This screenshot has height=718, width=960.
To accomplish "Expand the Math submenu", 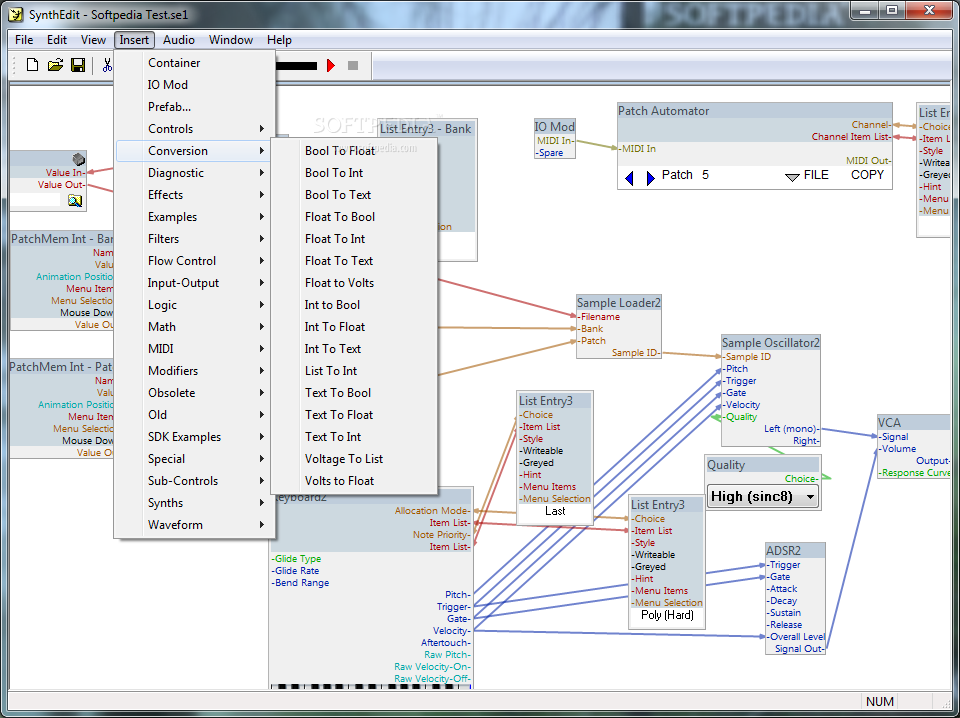I will point(195,327).
